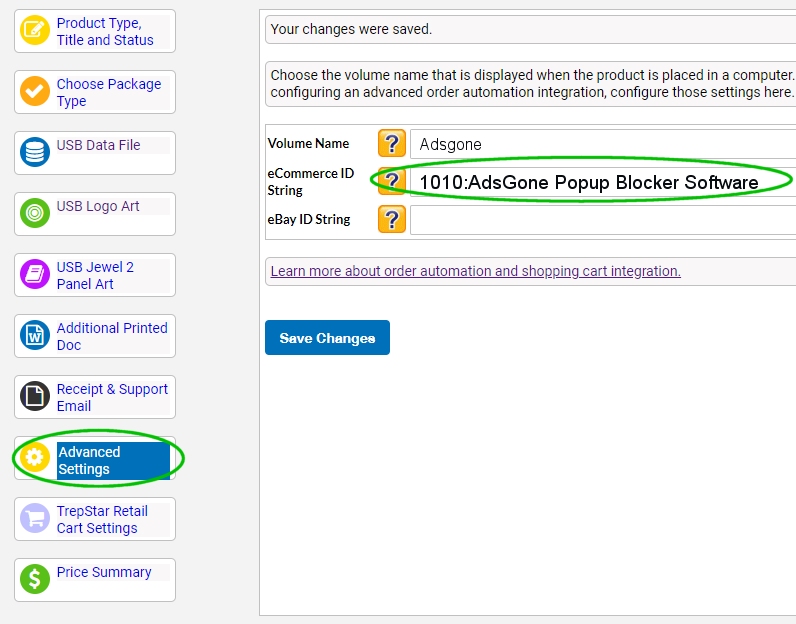Click the yellow pencil Product Type icon
The height and width of the screenshot is (624, 796).
pyautogui.click(x=35, y=30)
